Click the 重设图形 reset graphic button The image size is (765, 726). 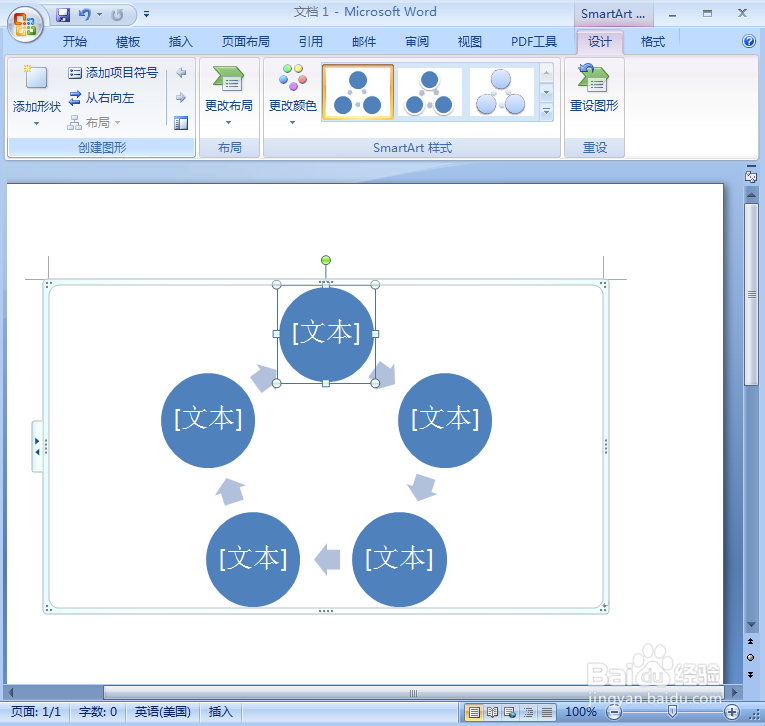pyautogui.click(x=594, y=89)
